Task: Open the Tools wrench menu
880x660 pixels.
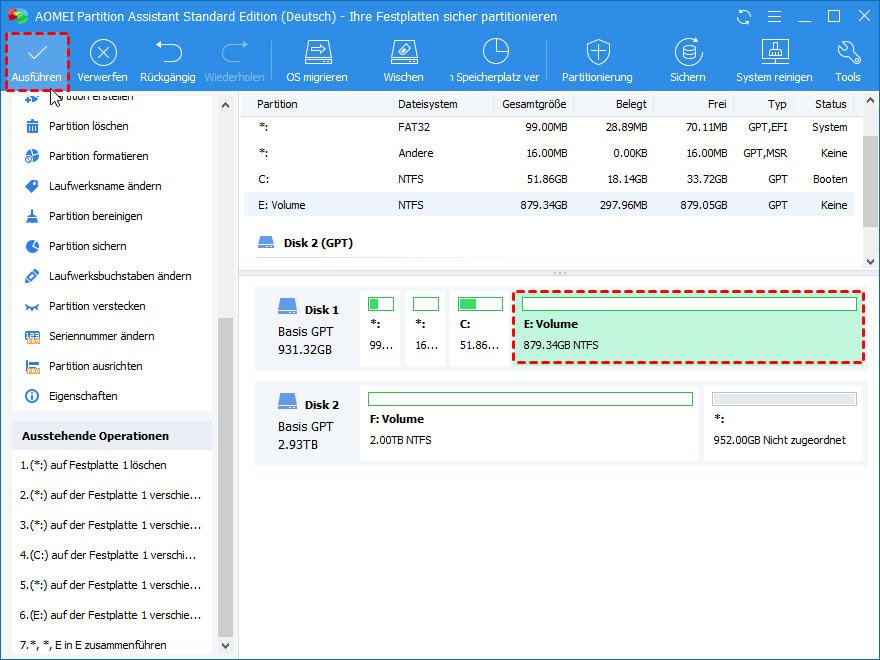Action: 848,52
